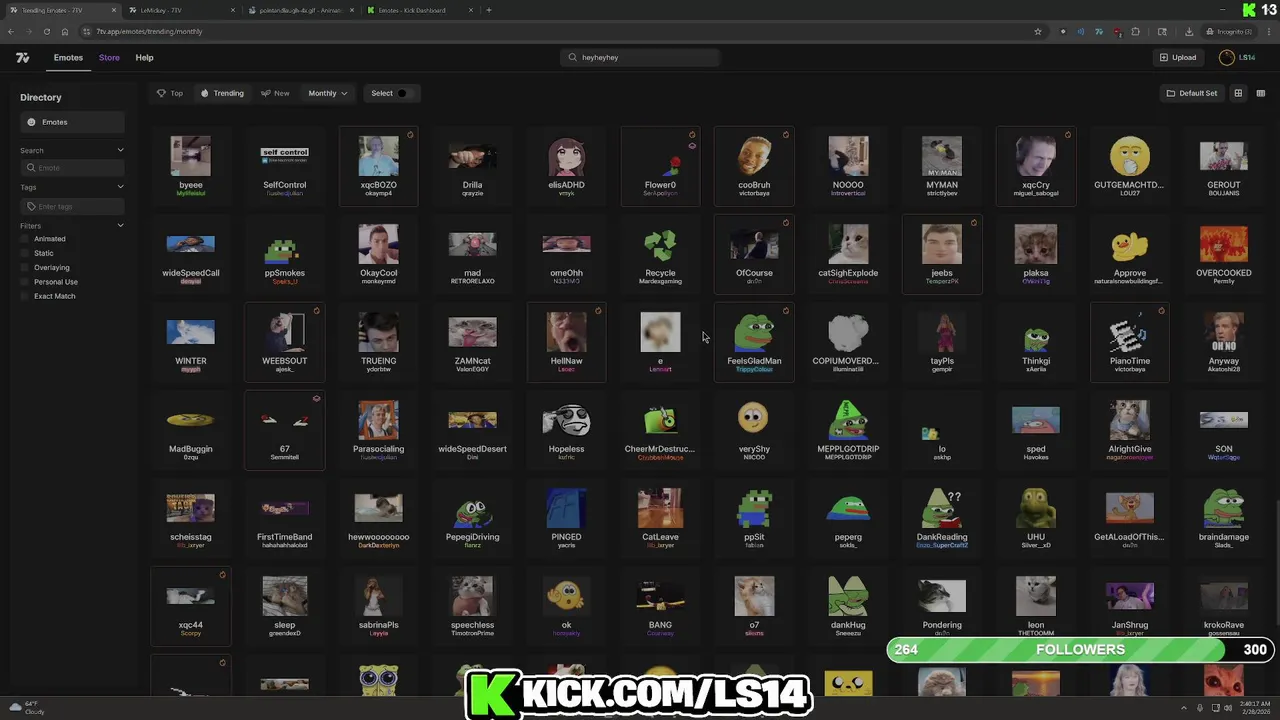Sort emotes by New
Image resolution: width=1280 pixels, height=720 pixels.
(x=275, y=93)
